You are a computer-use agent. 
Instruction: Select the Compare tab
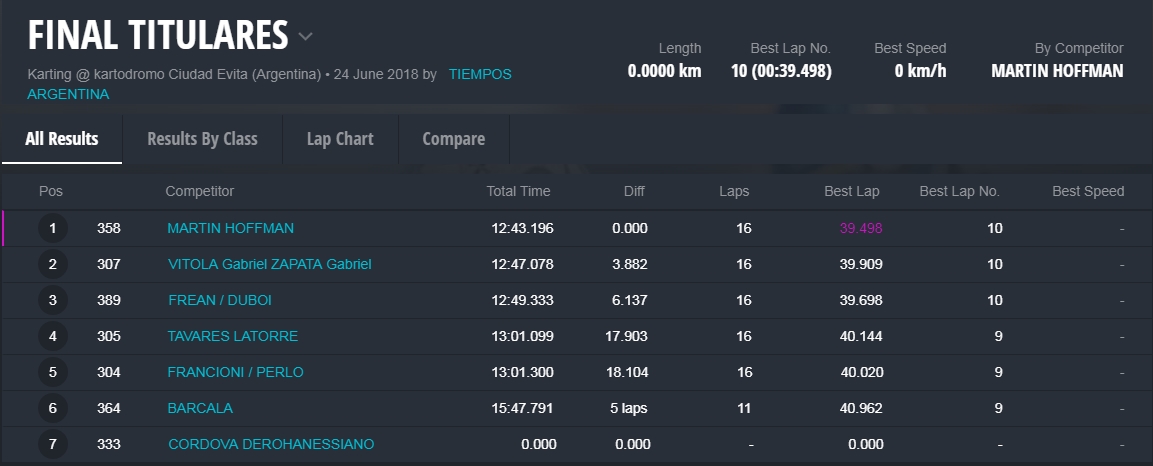tap(453, 139)
